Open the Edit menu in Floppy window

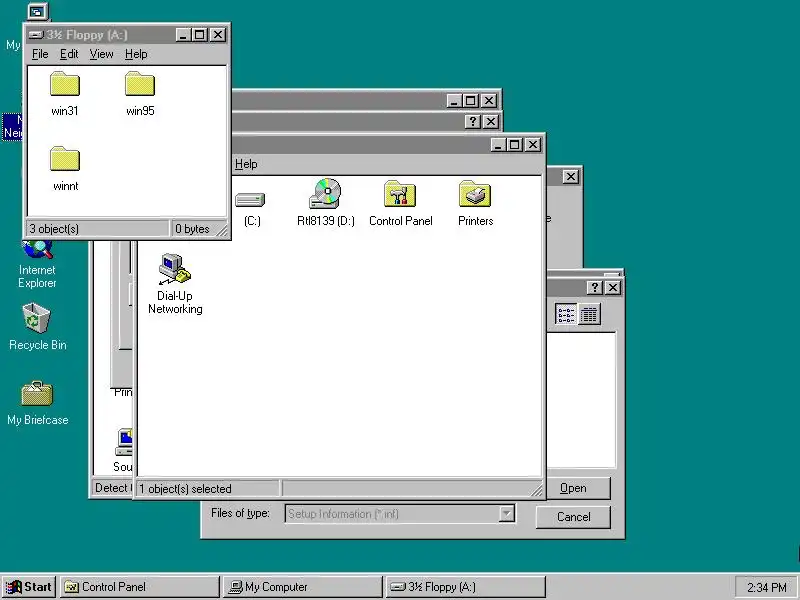pos(69,54)
